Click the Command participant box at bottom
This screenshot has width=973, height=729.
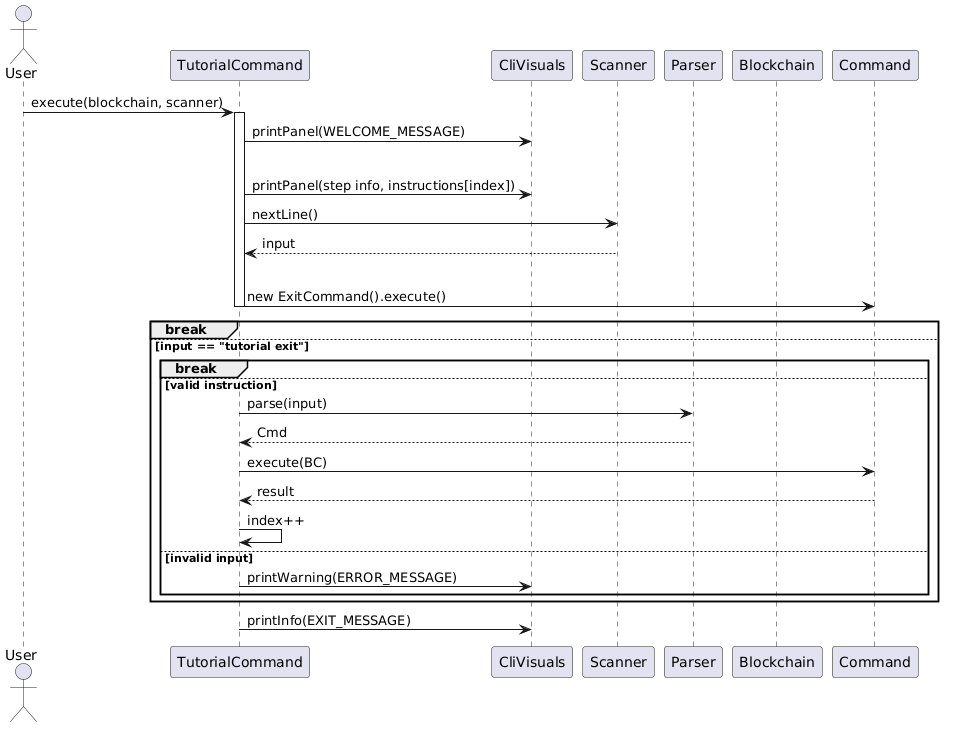pyautogui.click(x=875, y=662)
